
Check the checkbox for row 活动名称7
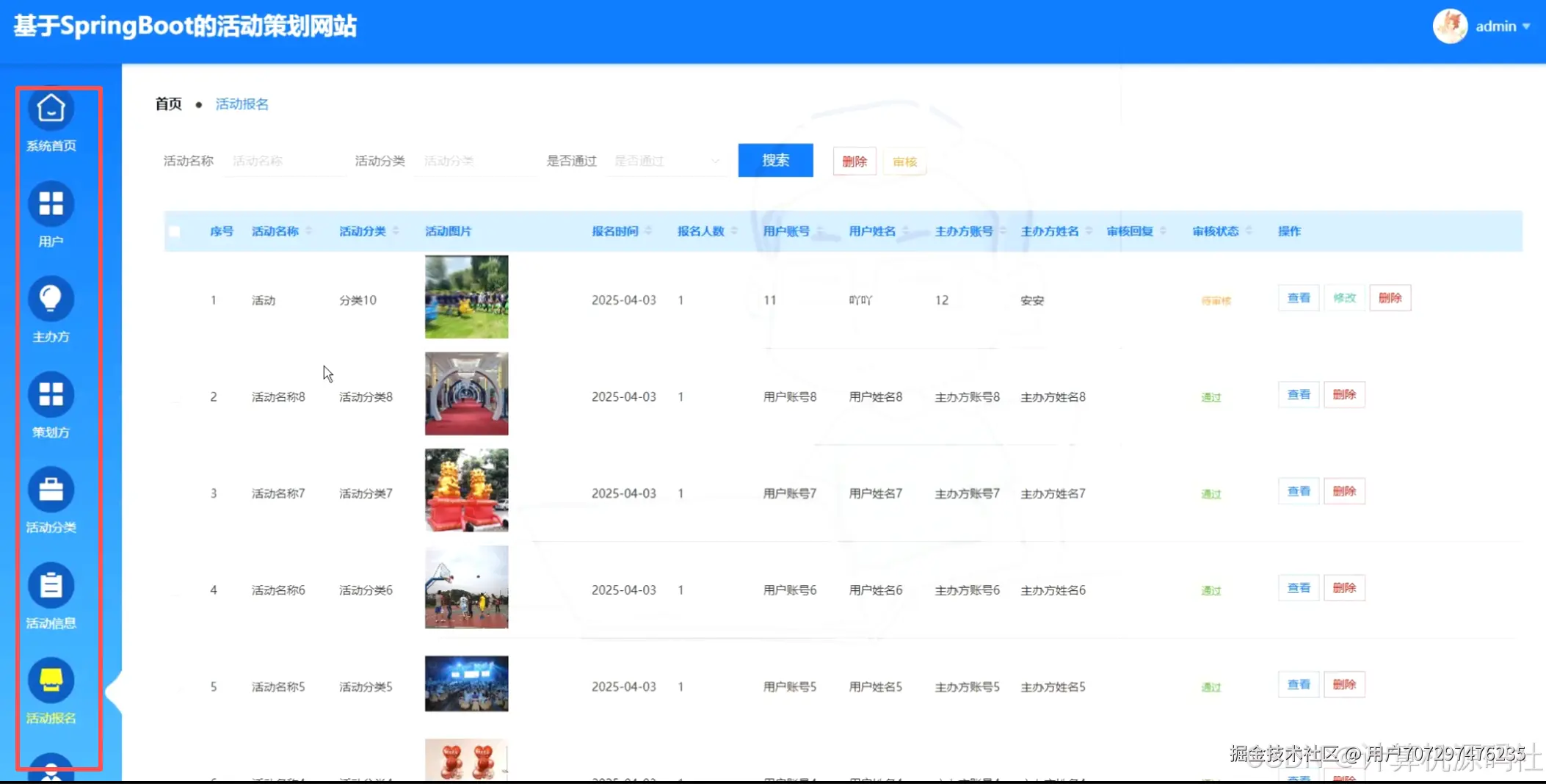[x=175, y=493]
